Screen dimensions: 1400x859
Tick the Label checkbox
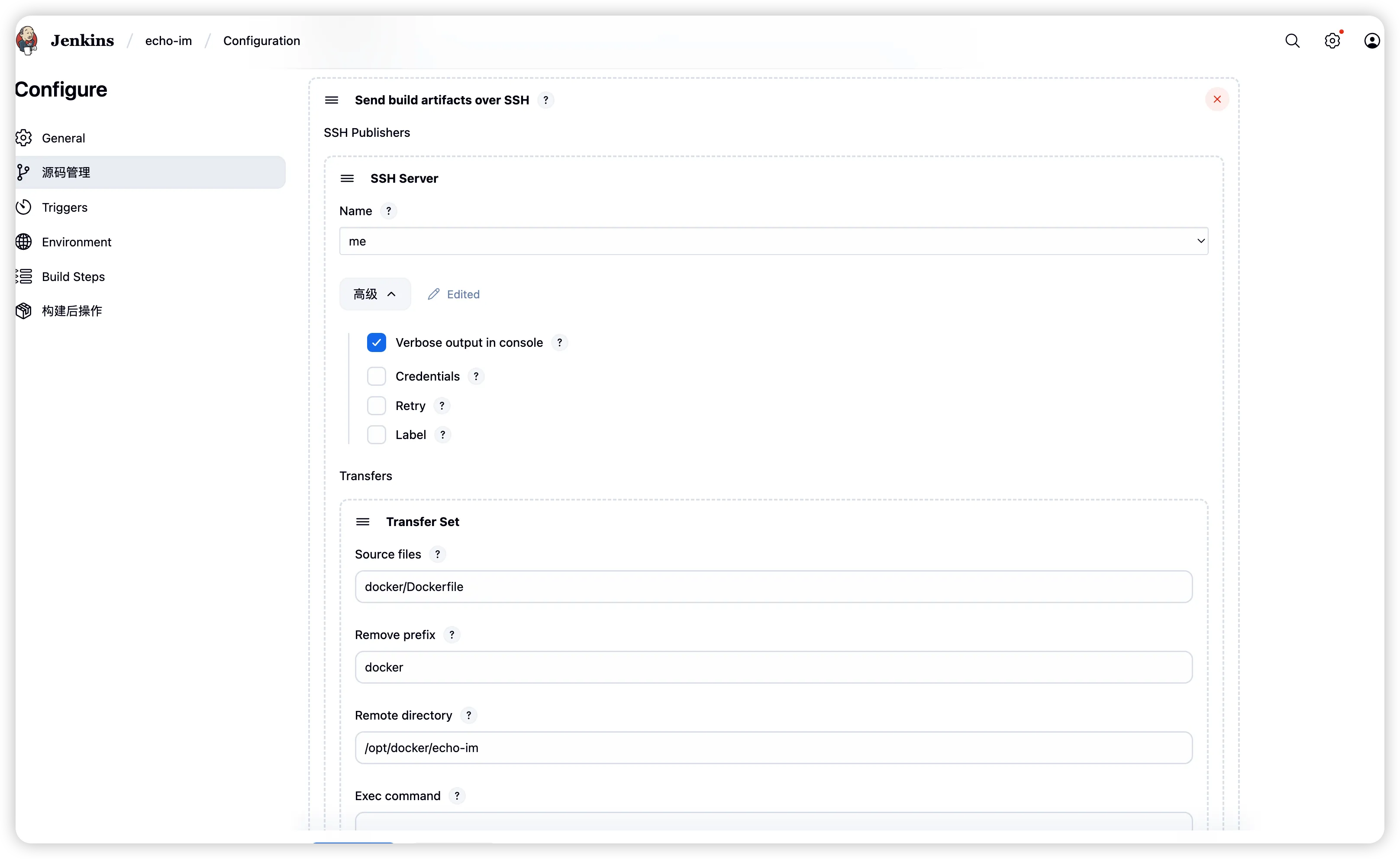376,435
